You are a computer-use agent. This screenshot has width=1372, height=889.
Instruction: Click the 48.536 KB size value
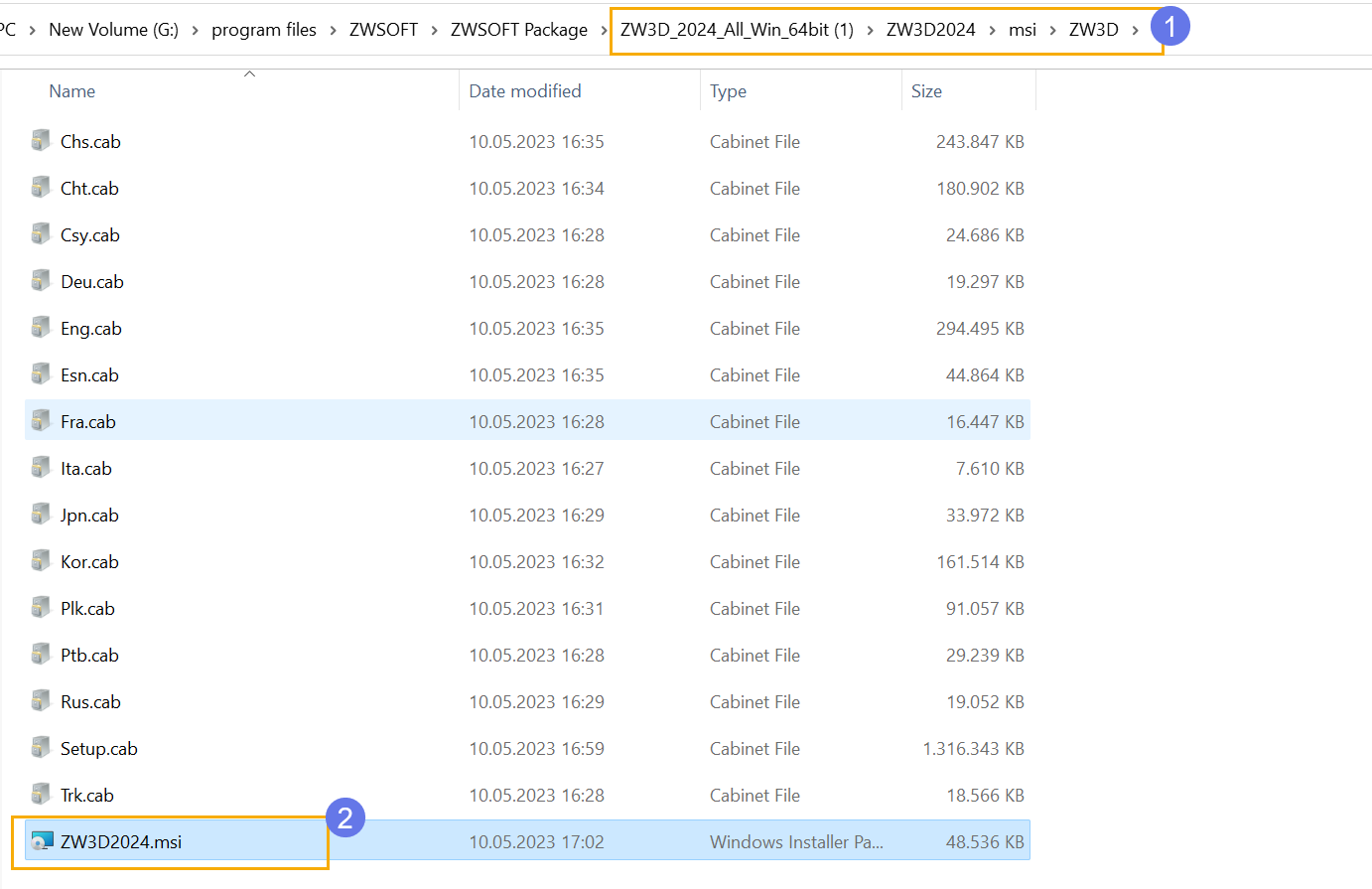click(985, 841)
